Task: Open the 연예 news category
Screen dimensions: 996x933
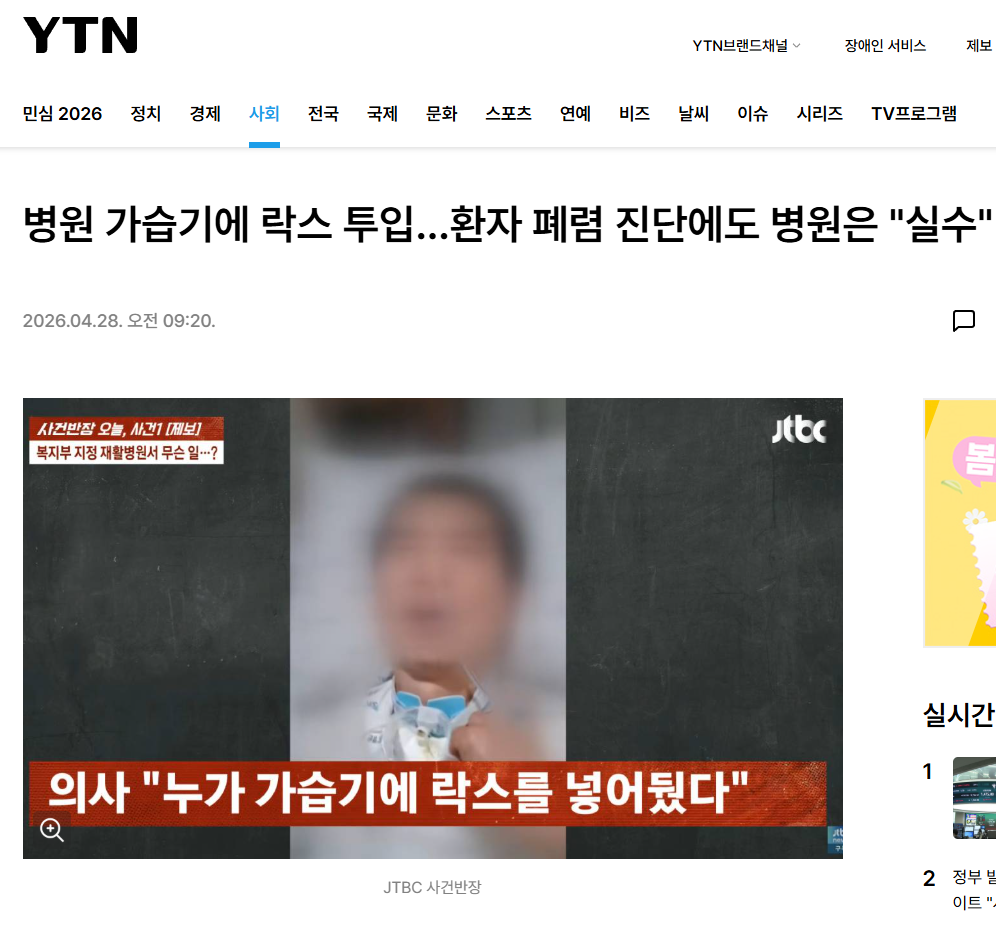Action: pyautogui.click(x=574, y=113)
